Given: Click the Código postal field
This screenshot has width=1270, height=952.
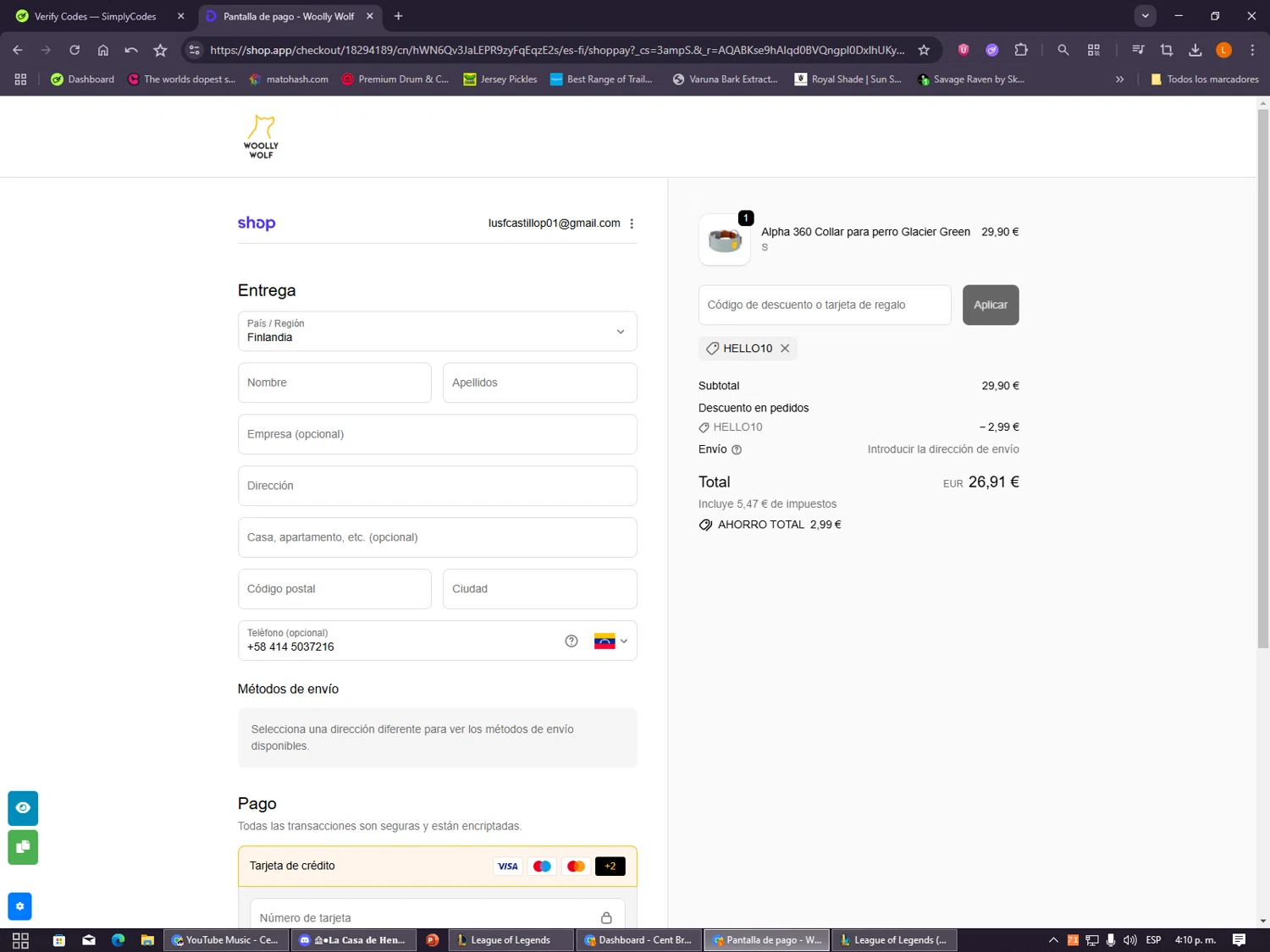Looking at the screenshot, I should click(334, 589).
